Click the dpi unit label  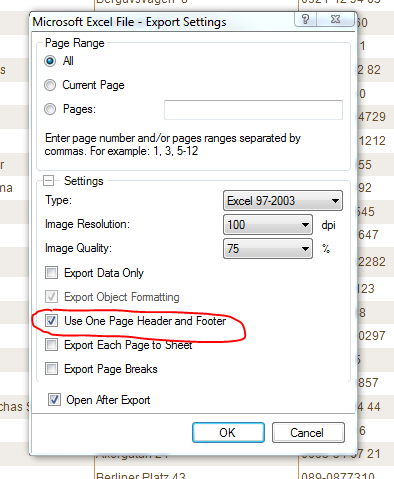click(328, 225)
